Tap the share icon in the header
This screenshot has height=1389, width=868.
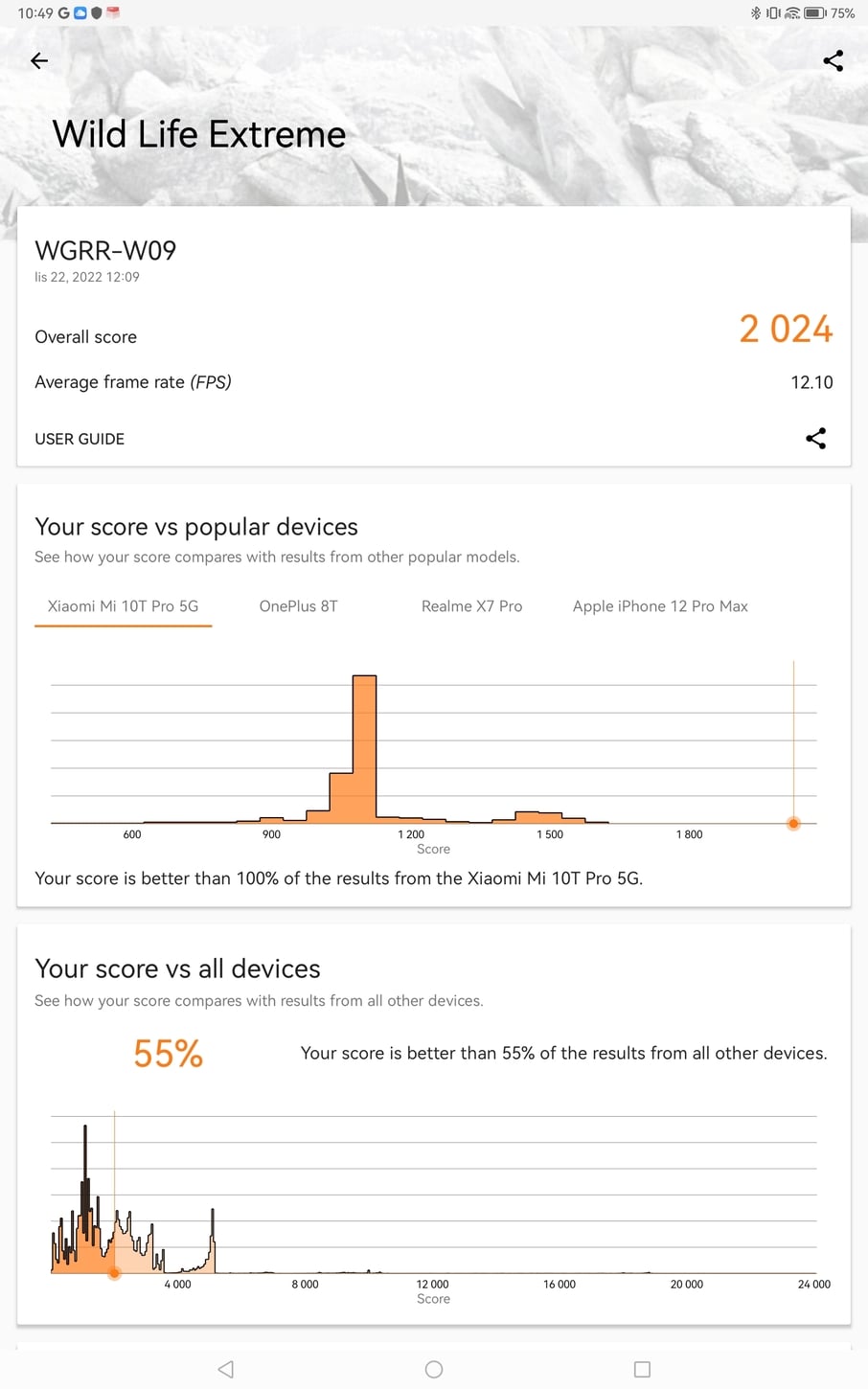coord(834,61)
